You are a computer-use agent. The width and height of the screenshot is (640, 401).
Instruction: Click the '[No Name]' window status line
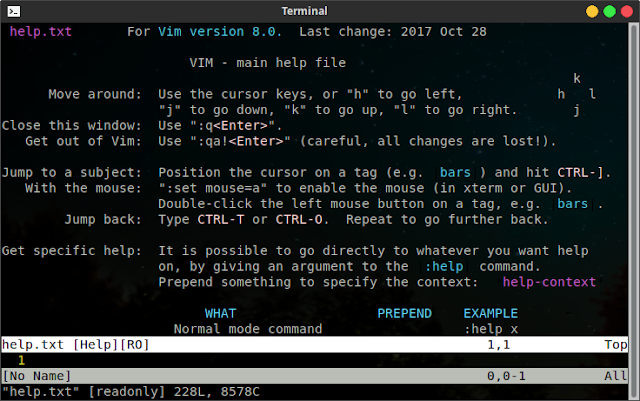(x=36, y=375)
